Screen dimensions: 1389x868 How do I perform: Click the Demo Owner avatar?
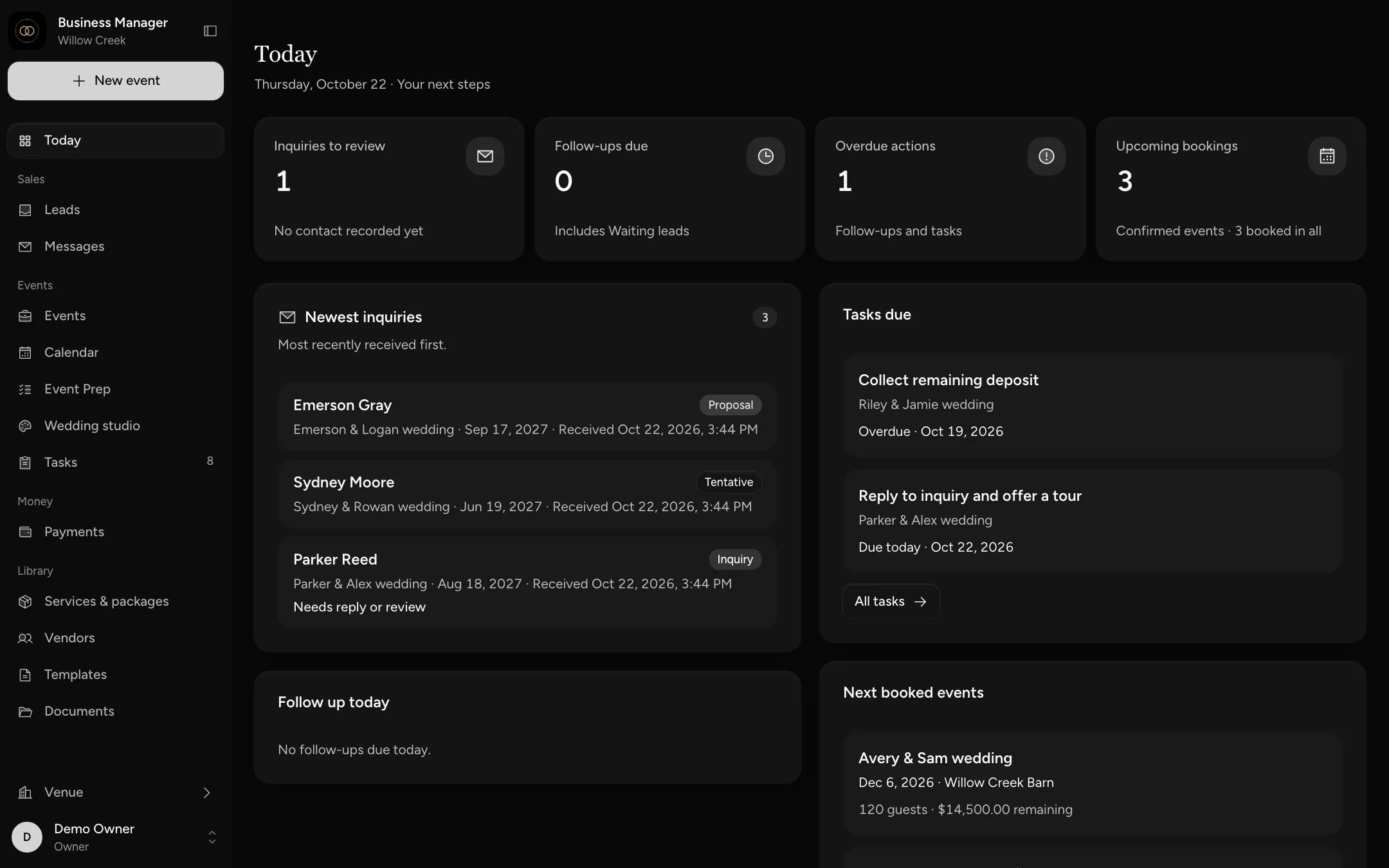[27, 837]
